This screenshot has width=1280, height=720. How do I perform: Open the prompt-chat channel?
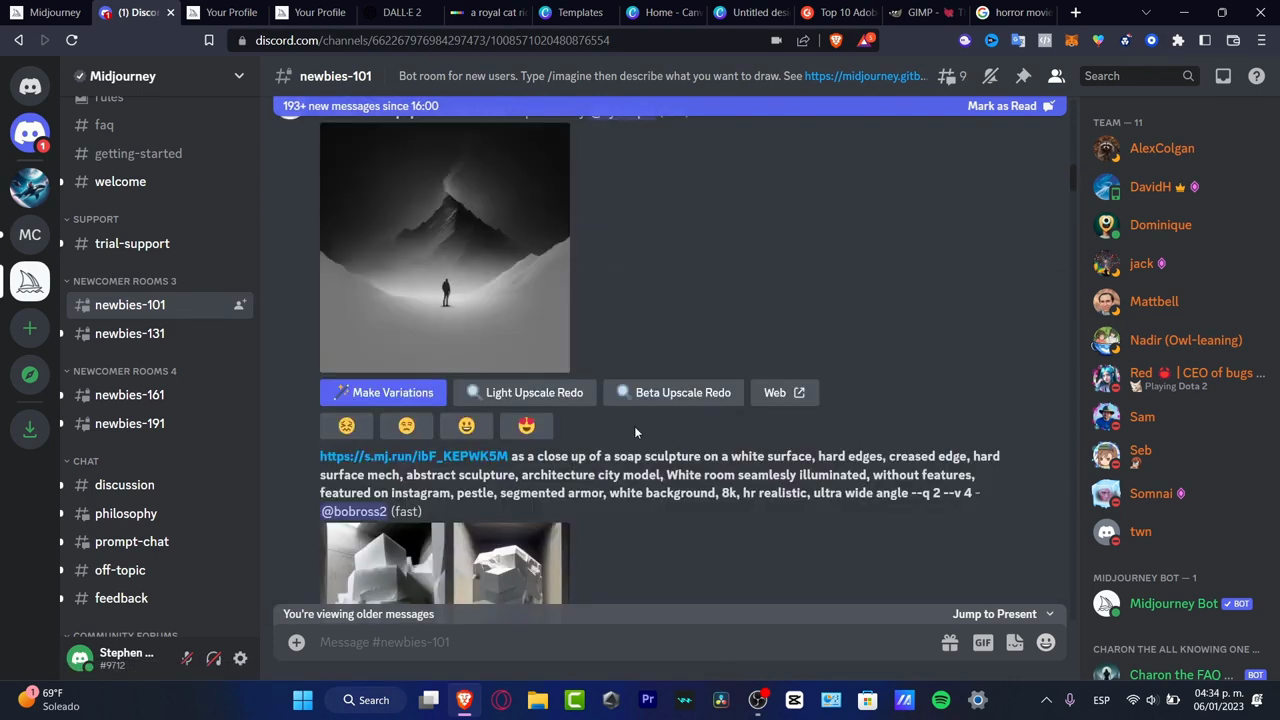pos(132,542)
